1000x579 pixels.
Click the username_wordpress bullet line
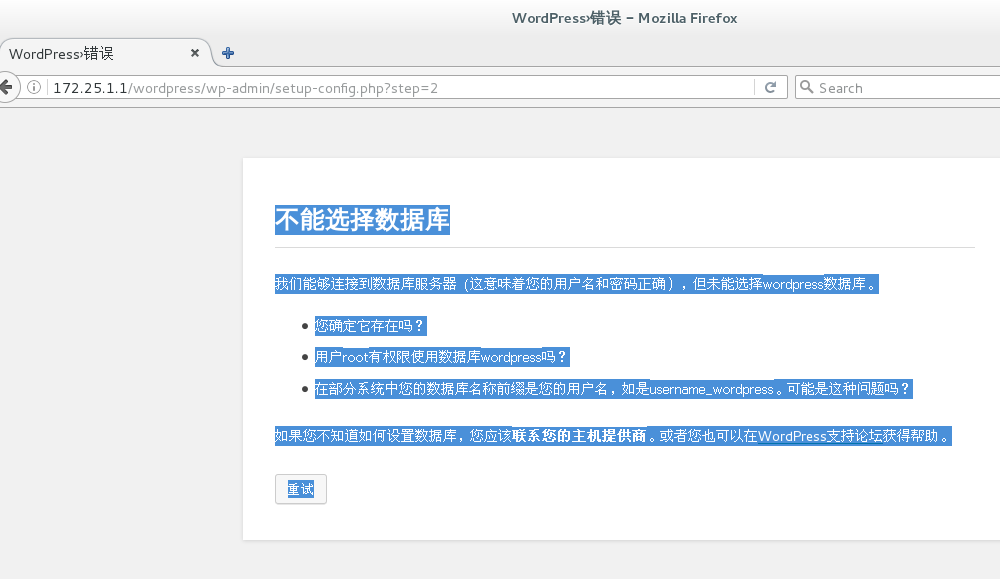tap(613, 389)
